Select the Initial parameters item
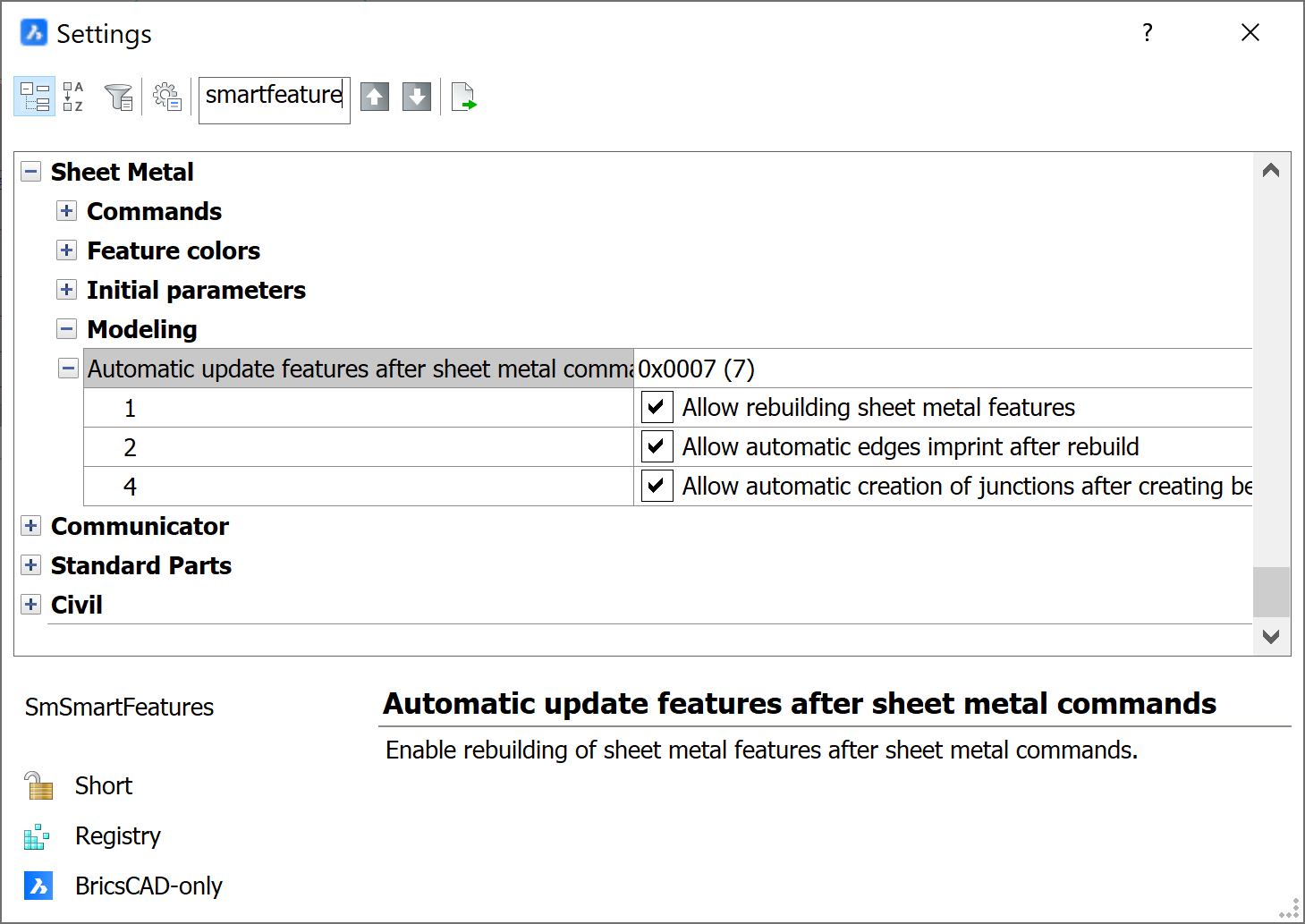The height and width of the screenshot is (924, 1305). (x=196, y=290)
